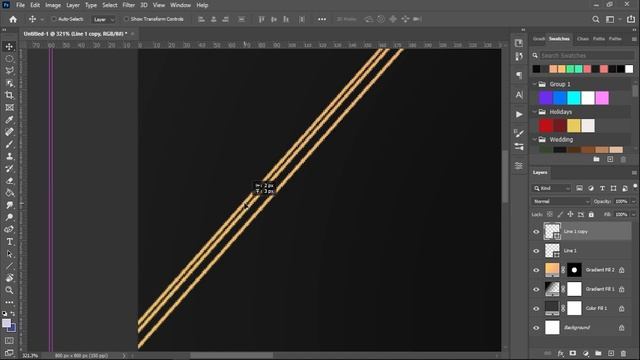Open the Fill value dropdown
Screen dimensions: 640x360
pyautogui.click(x=633, y=214)
